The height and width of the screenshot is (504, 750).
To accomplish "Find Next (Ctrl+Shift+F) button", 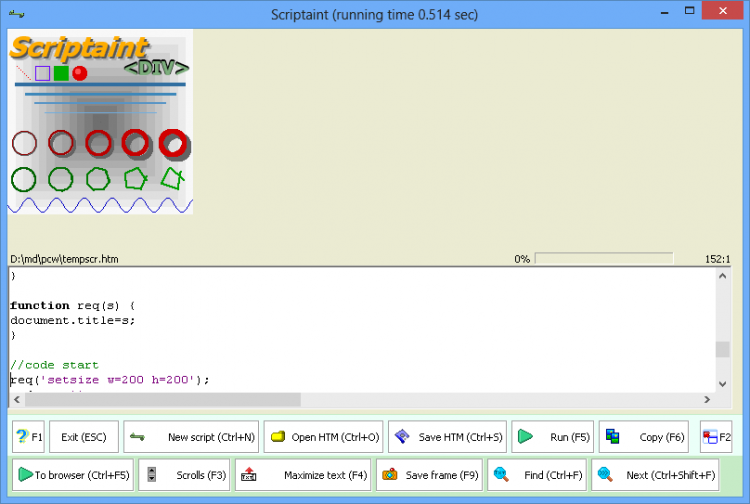I will (x=655, y=475).
